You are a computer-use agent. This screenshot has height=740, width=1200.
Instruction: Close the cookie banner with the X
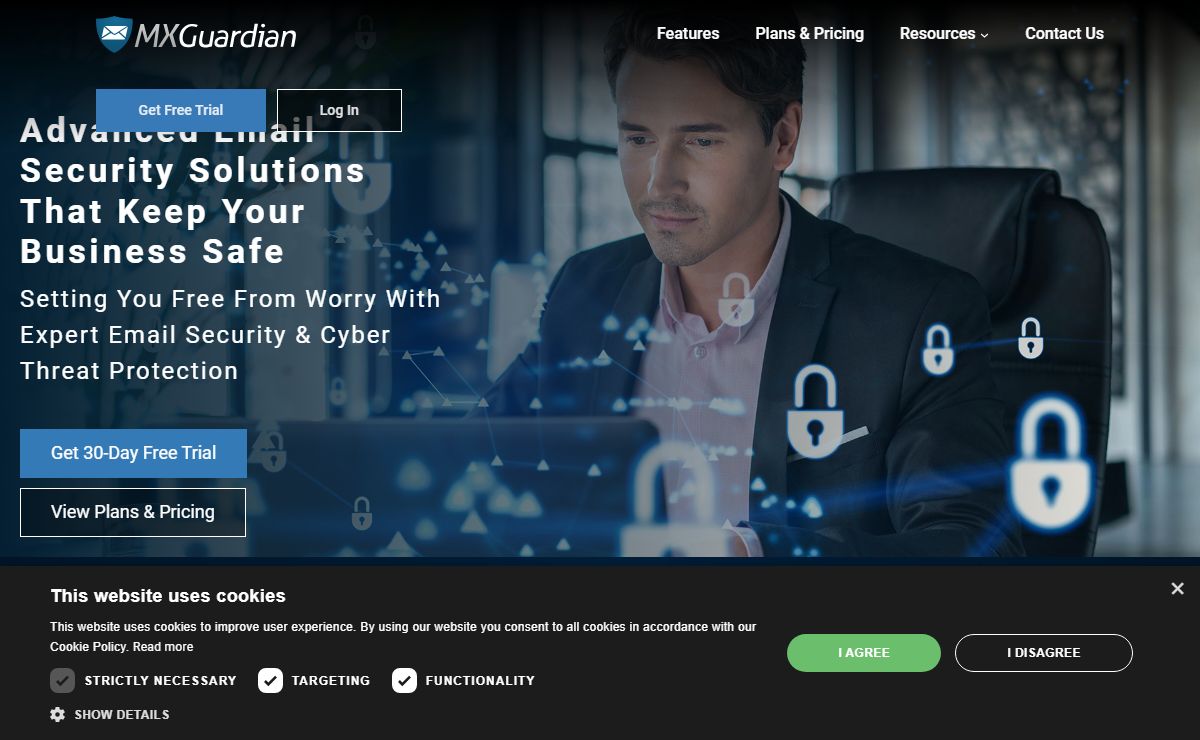(x=1177, y=589)
